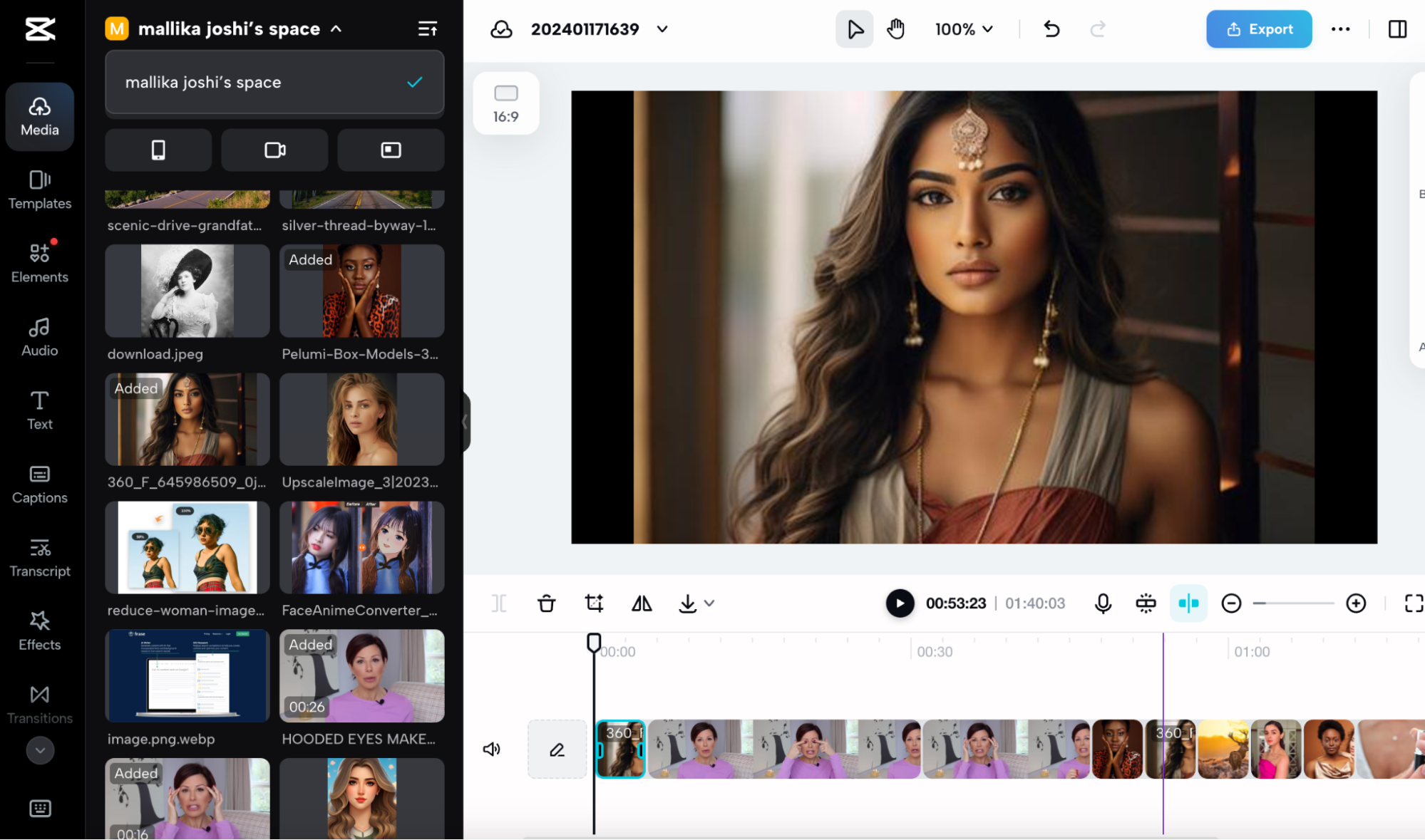The width and height of the screenshot is (1425, 840).
Task: Select reduce-woman-image thumbnail
Action: click(187, 548)
